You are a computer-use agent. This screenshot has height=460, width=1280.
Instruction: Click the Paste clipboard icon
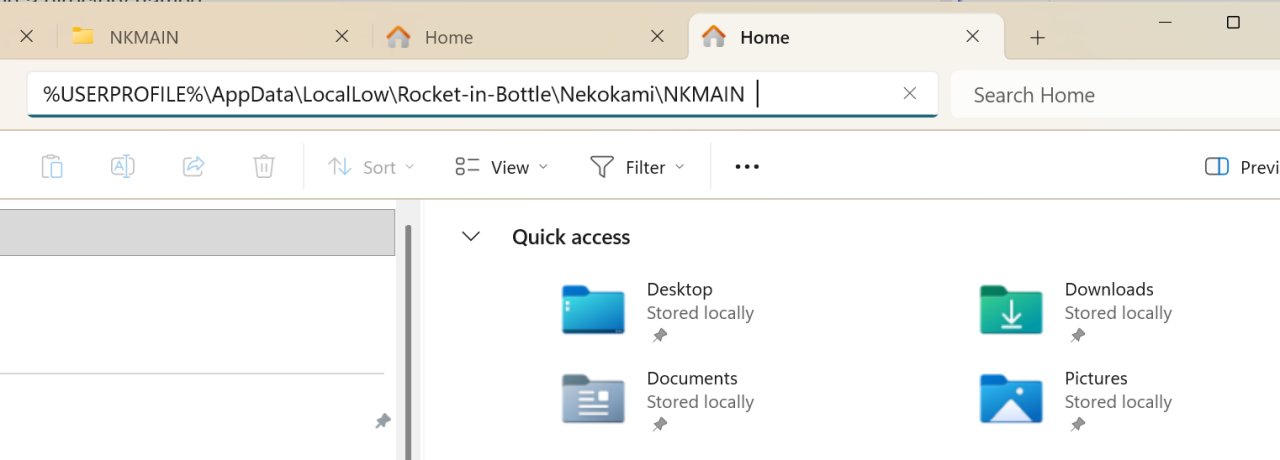pyautogui.click(x=52, y=167)
